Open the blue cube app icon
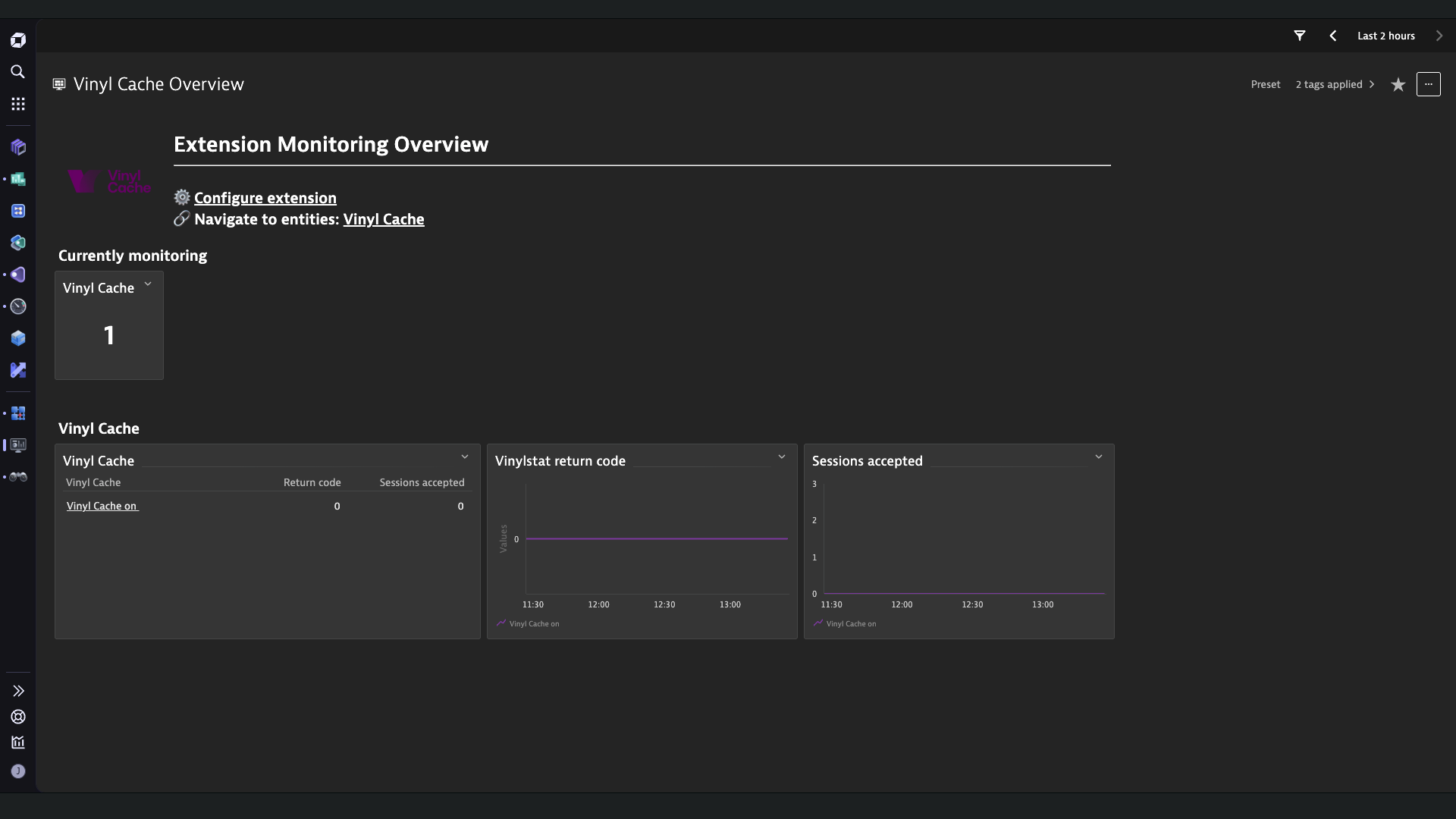Viewport: 1456px width, 819px height. [x=18, y=338]
